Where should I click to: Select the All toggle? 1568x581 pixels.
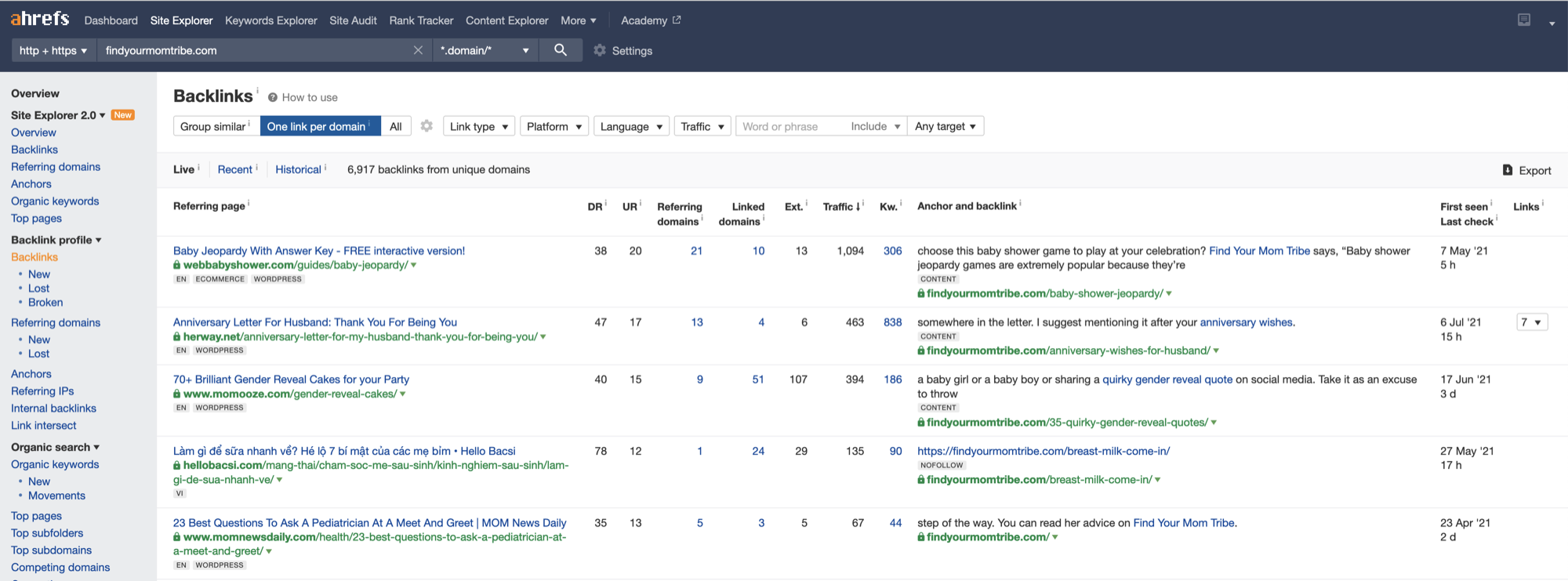[396, 126]
